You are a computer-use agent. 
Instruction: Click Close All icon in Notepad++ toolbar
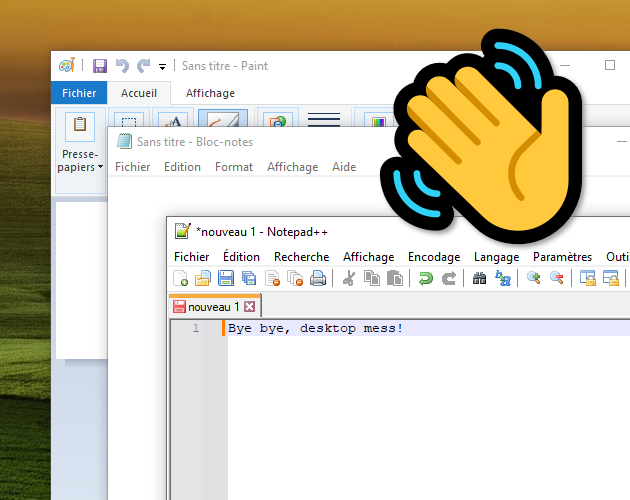(x=295, y=278)
